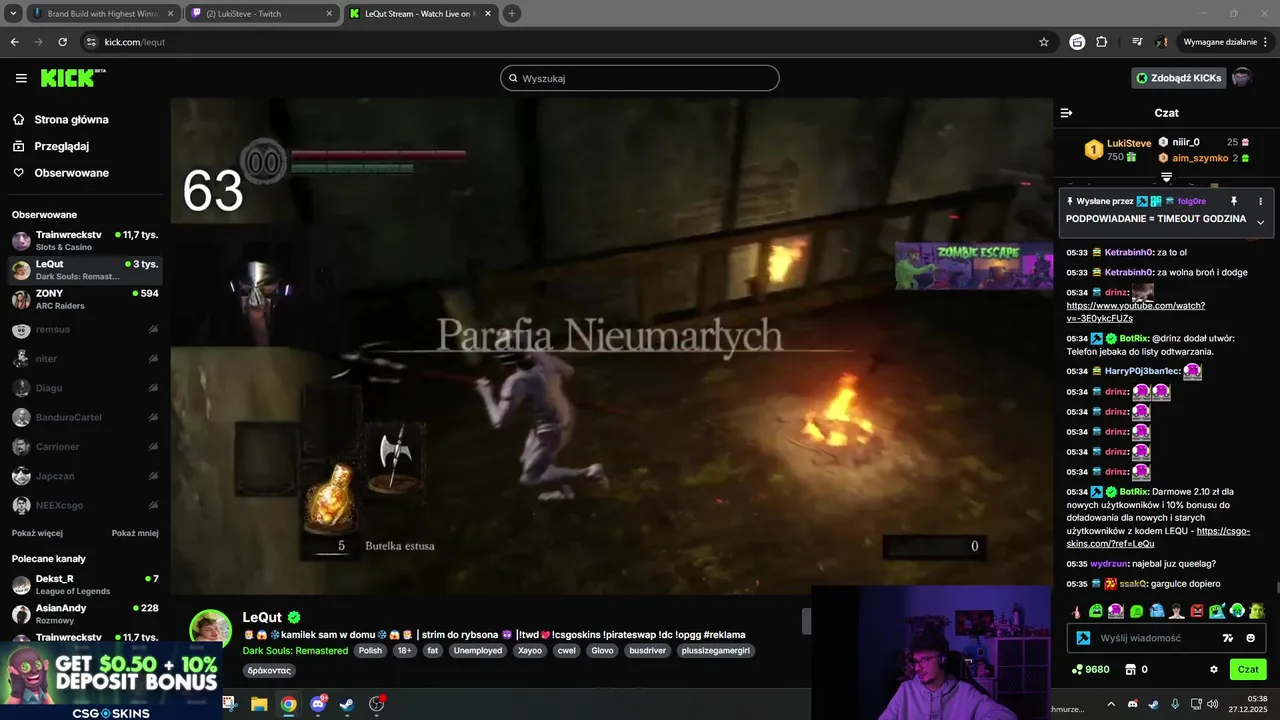Image resolution: width=1280 pixels, height=720 pixels.
Task: Bookmark this page with star icon
Action: 1044,42
